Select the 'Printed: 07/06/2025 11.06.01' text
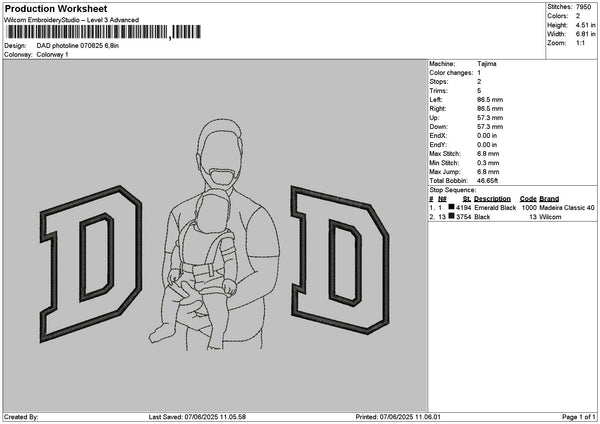Viewport: 600px width, 424px height. tap(398, 417)
